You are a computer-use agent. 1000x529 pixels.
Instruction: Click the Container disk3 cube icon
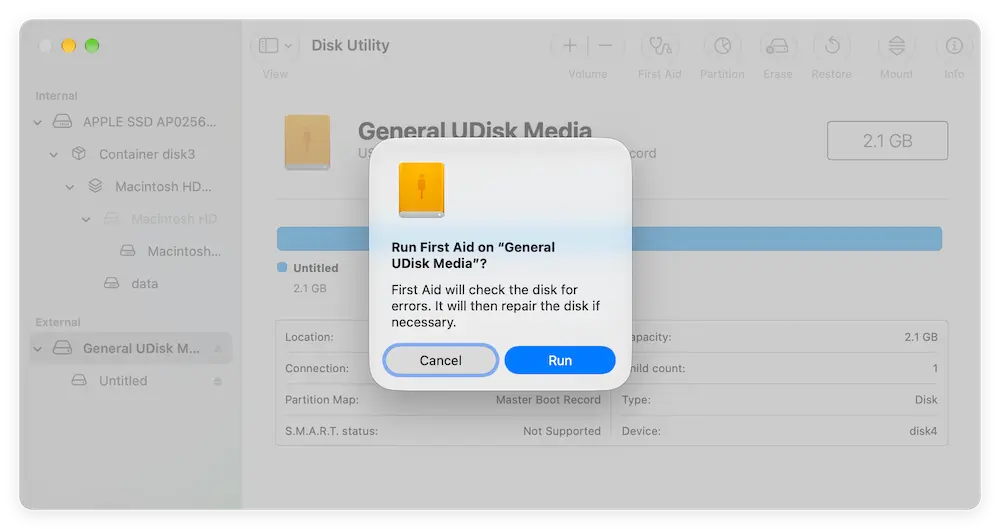click(78, 154)
